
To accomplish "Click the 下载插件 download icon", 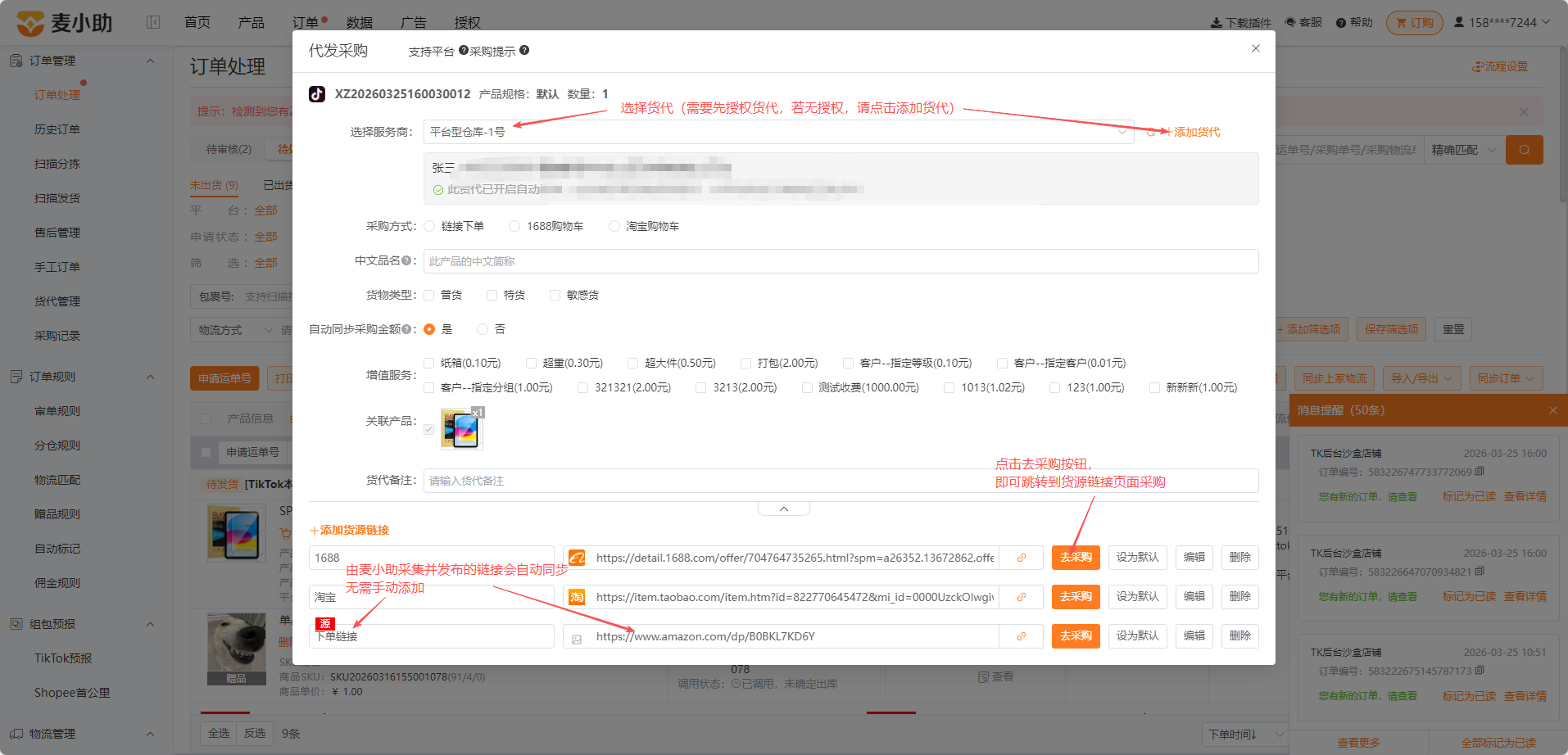I will coord(1217,23).
